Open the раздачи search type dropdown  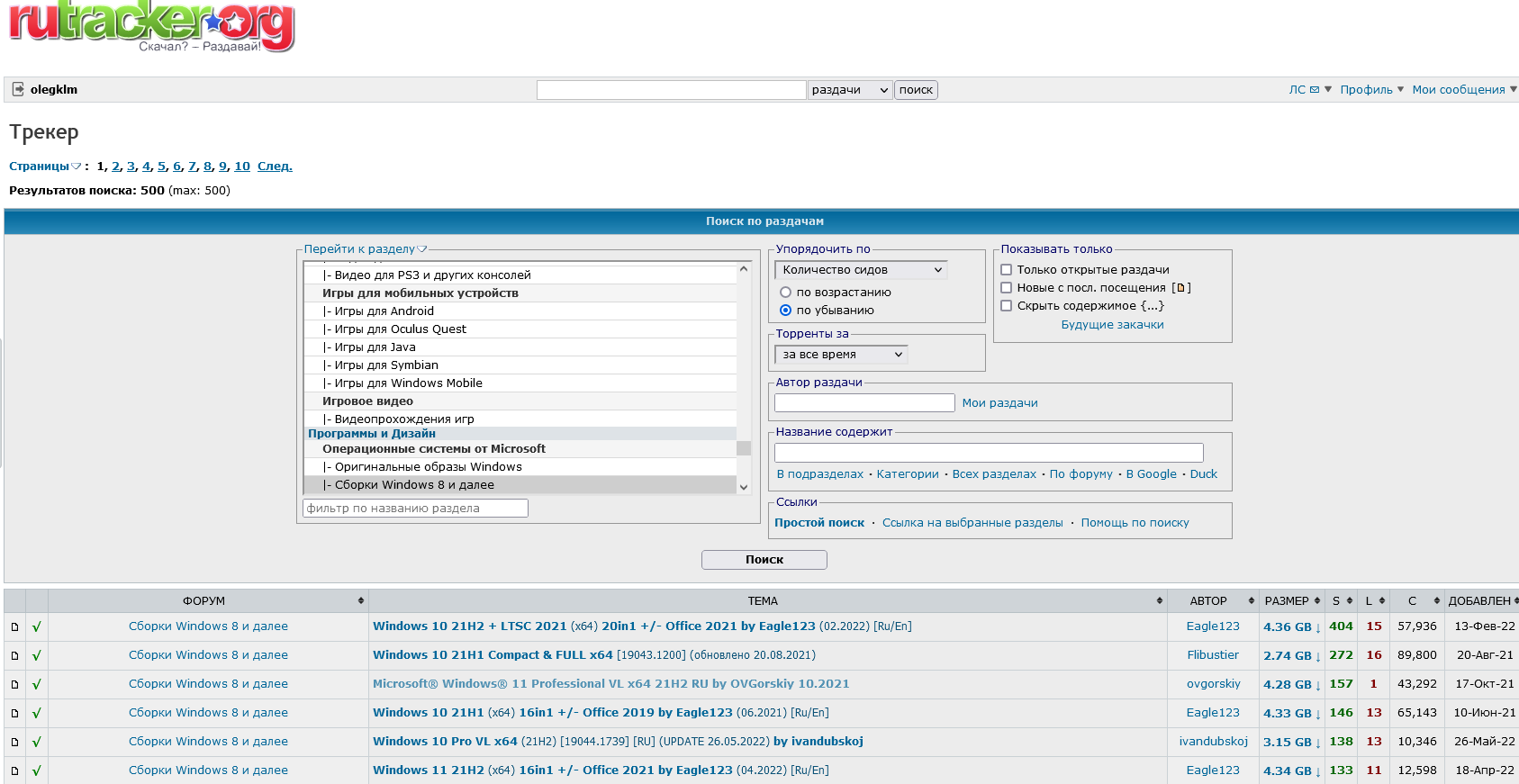coord(850,90)
